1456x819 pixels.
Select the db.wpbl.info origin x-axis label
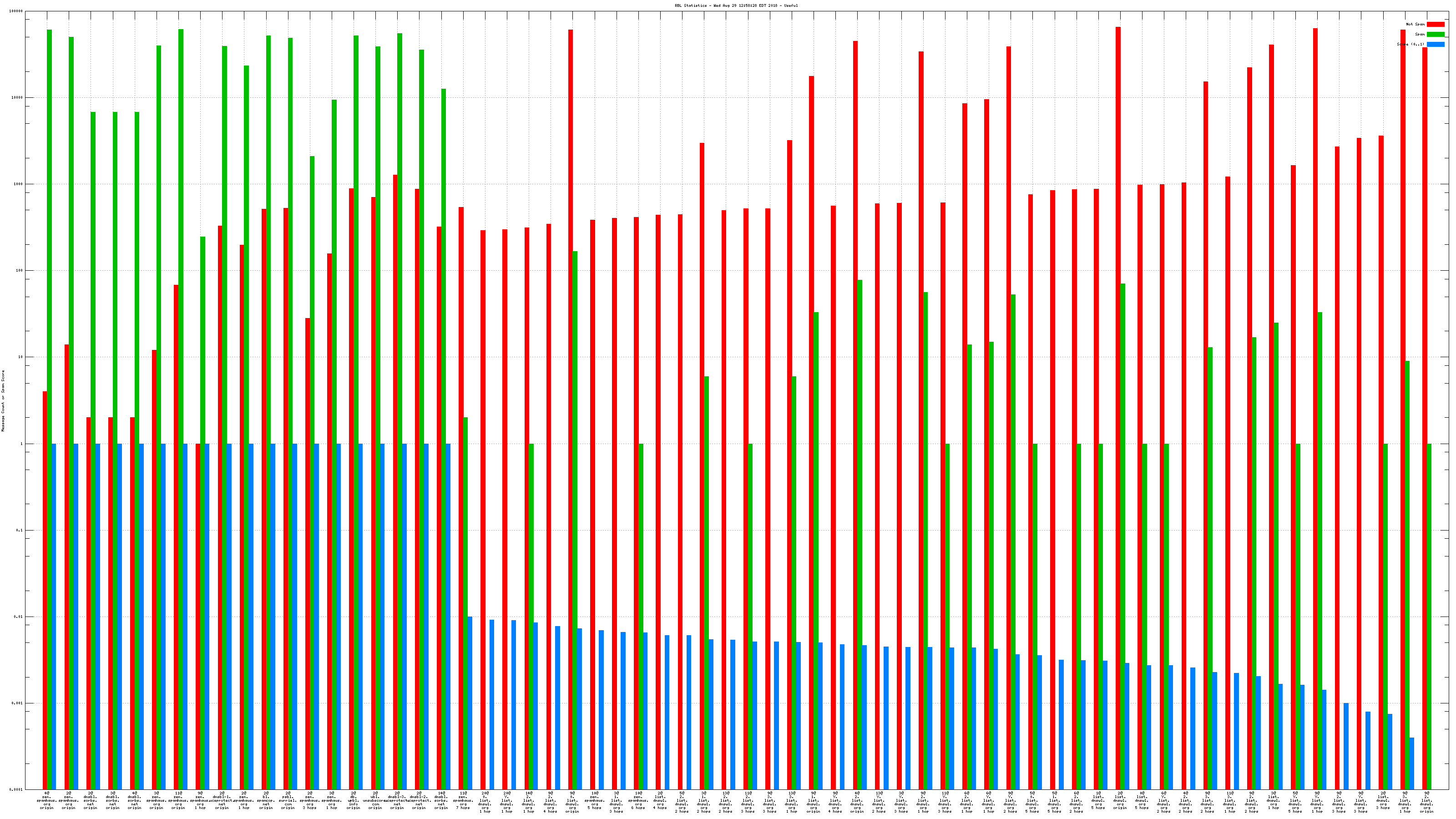click(x=353, y=800)
